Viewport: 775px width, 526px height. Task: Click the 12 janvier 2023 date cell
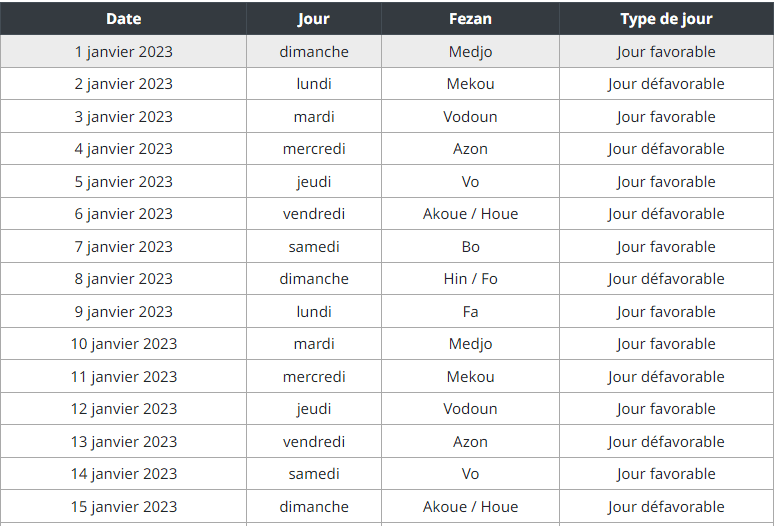click(x=123, y=409)
